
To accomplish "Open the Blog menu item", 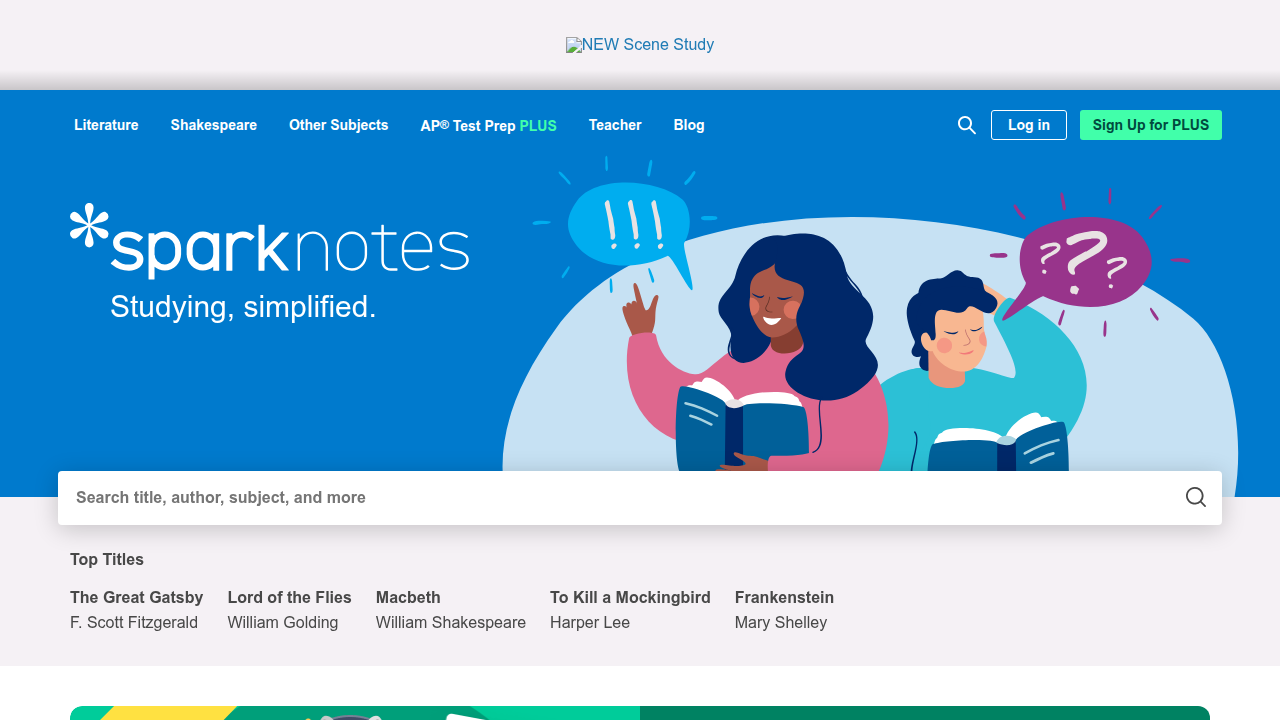I will click(689, 125).
